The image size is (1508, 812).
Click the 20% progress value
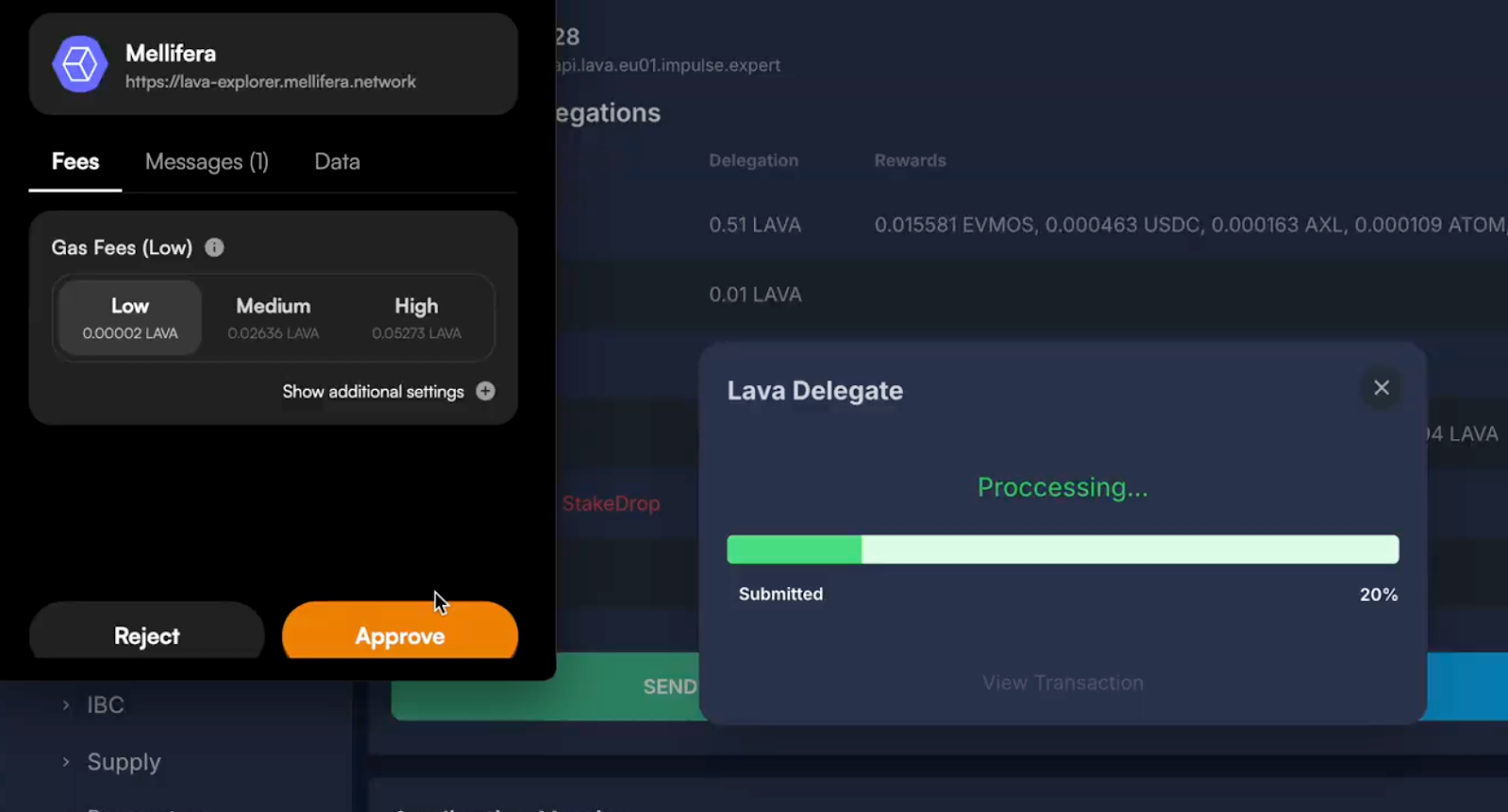(x=1379, y=594)
